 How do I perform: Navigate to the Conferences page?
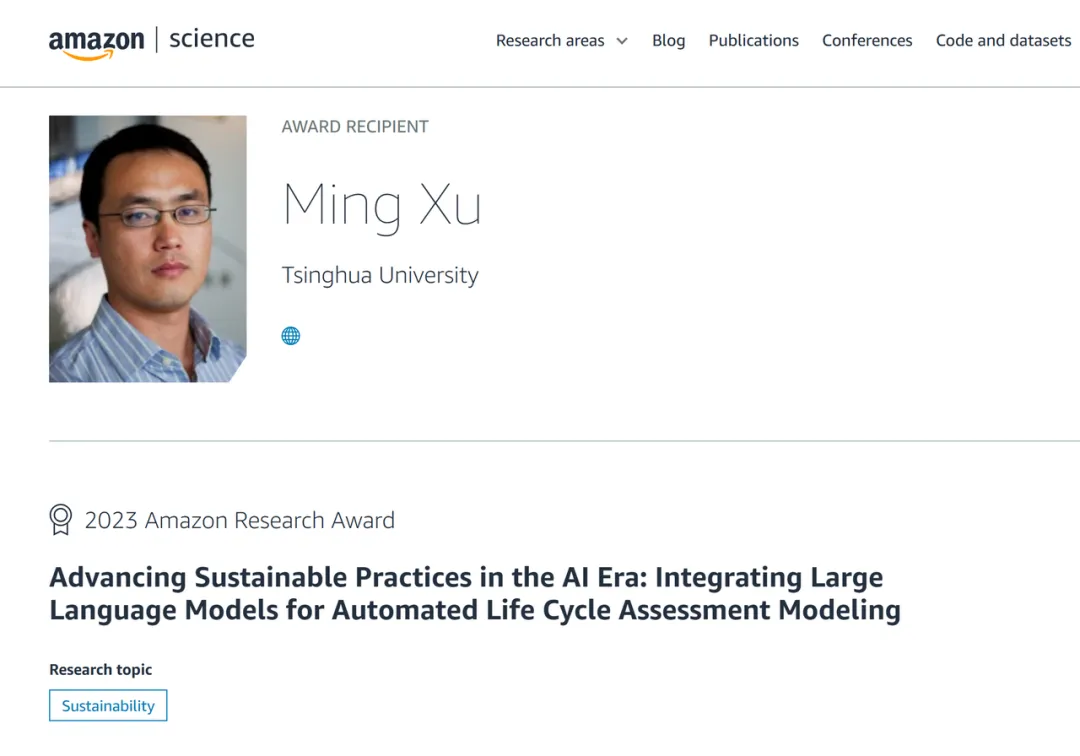tap(867, 41)
